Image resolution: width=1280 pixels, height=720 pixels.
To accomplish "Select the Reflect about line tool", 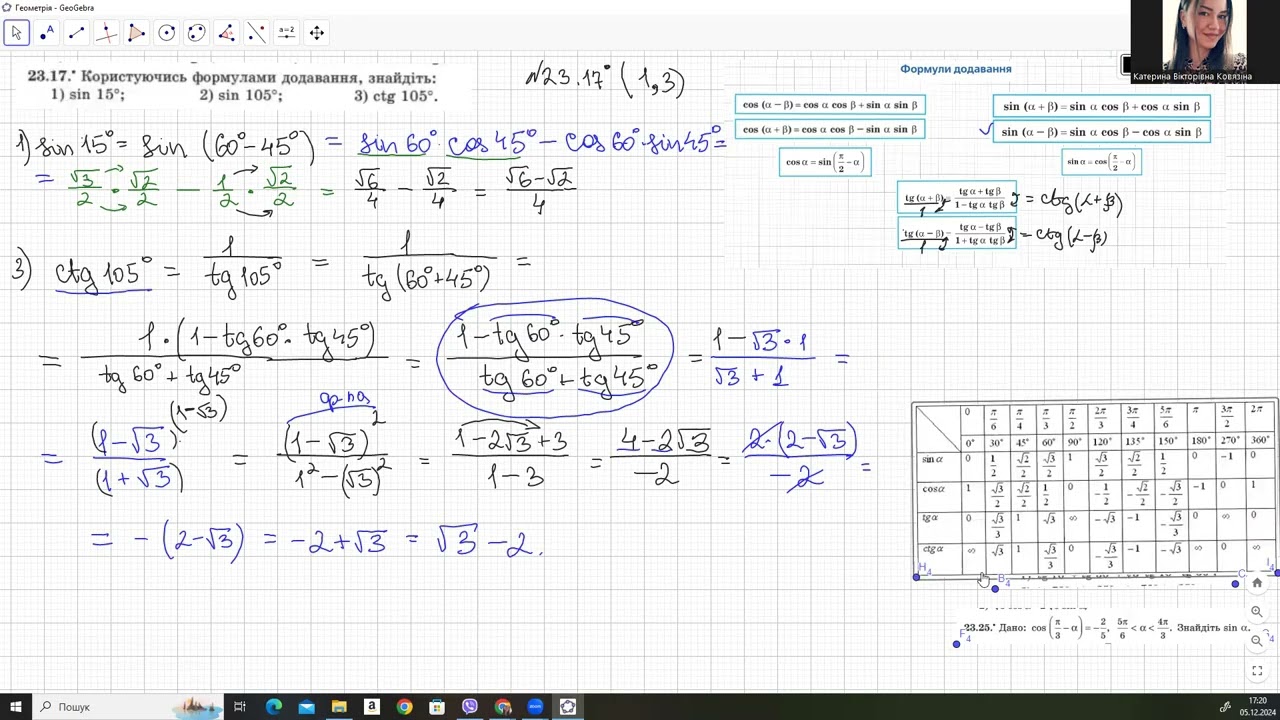I will pyautogui.click(x=256, y=33).
